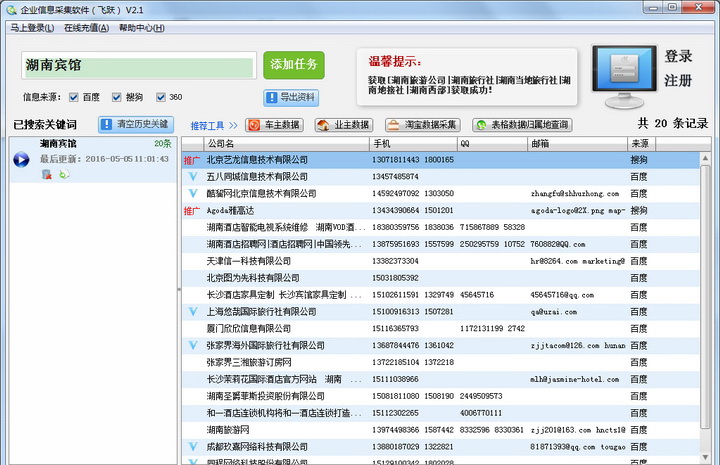Click the V verified icon beside 五八同城信息技术有限公司
This screenshot has height=465, width=720.
click(192, 176)
